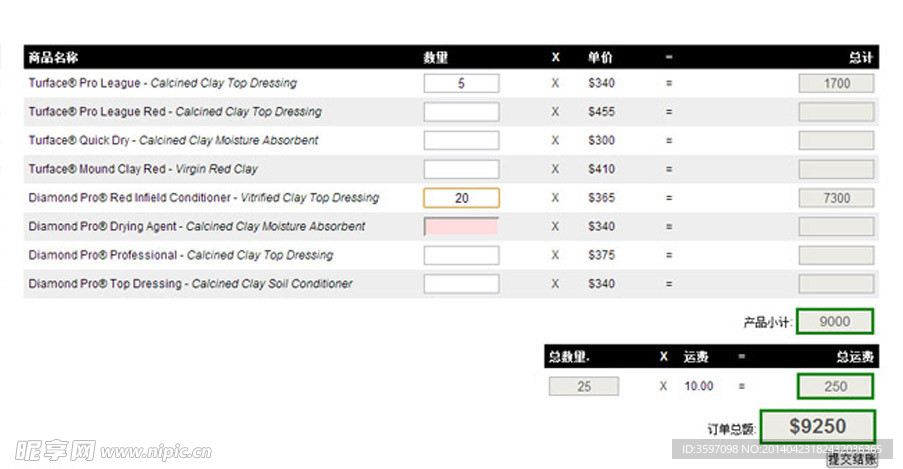This screenshot has height=469, width=903.
Task: Click the $365 unit price
Action: point(601,198)
